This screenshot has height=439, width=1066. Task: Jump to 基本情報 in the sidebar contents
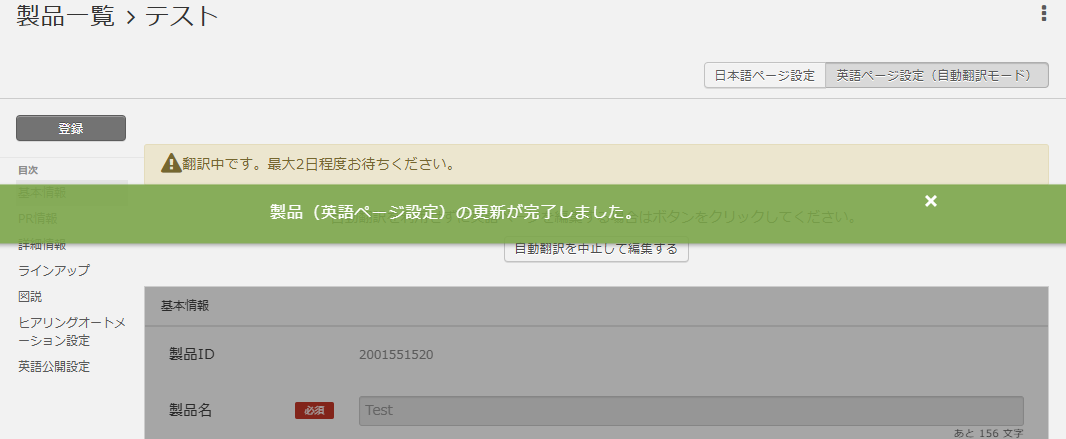coord(42,192)
